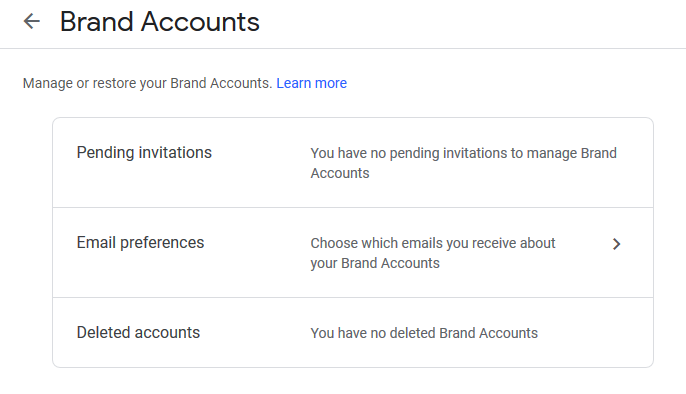
Task: Go back using the arrow icon
Action: (32, 21)
